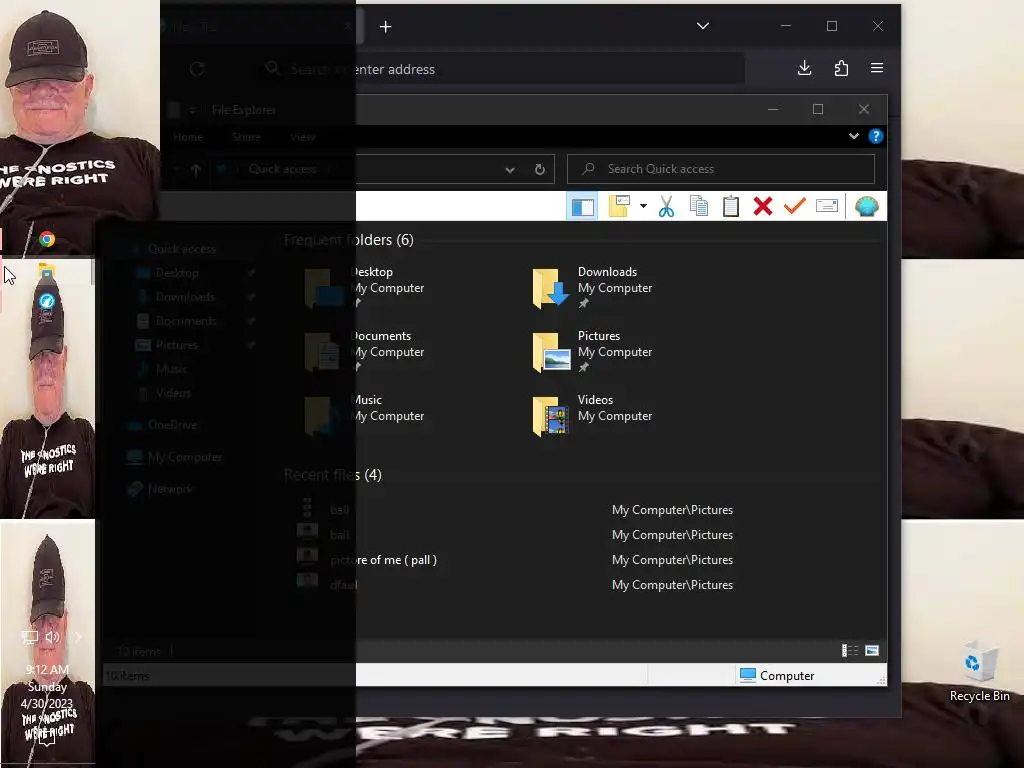Select Desktop in the navigation pane
This screenshot has width=1024, height=768.
[176, 273]
